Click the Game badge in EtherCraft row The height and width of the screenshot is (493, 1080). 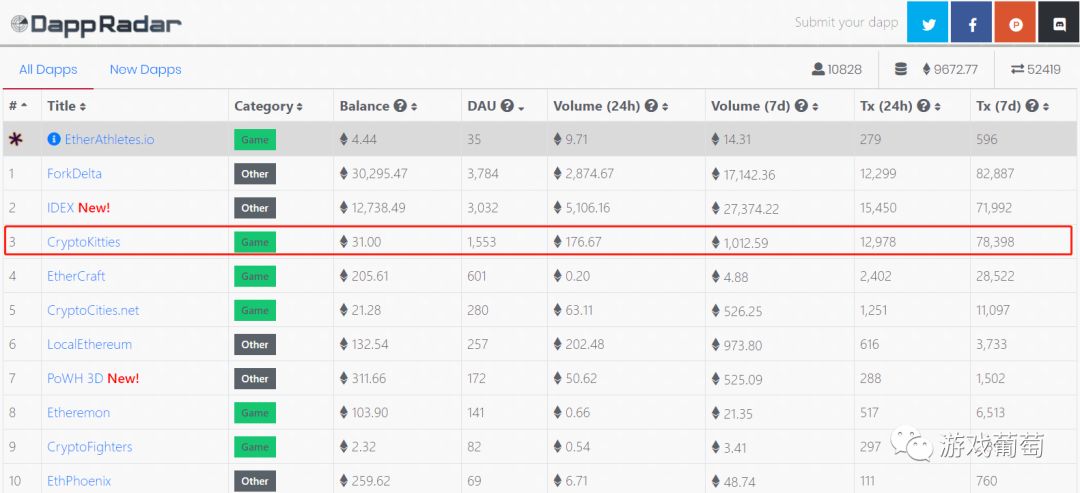254,276
